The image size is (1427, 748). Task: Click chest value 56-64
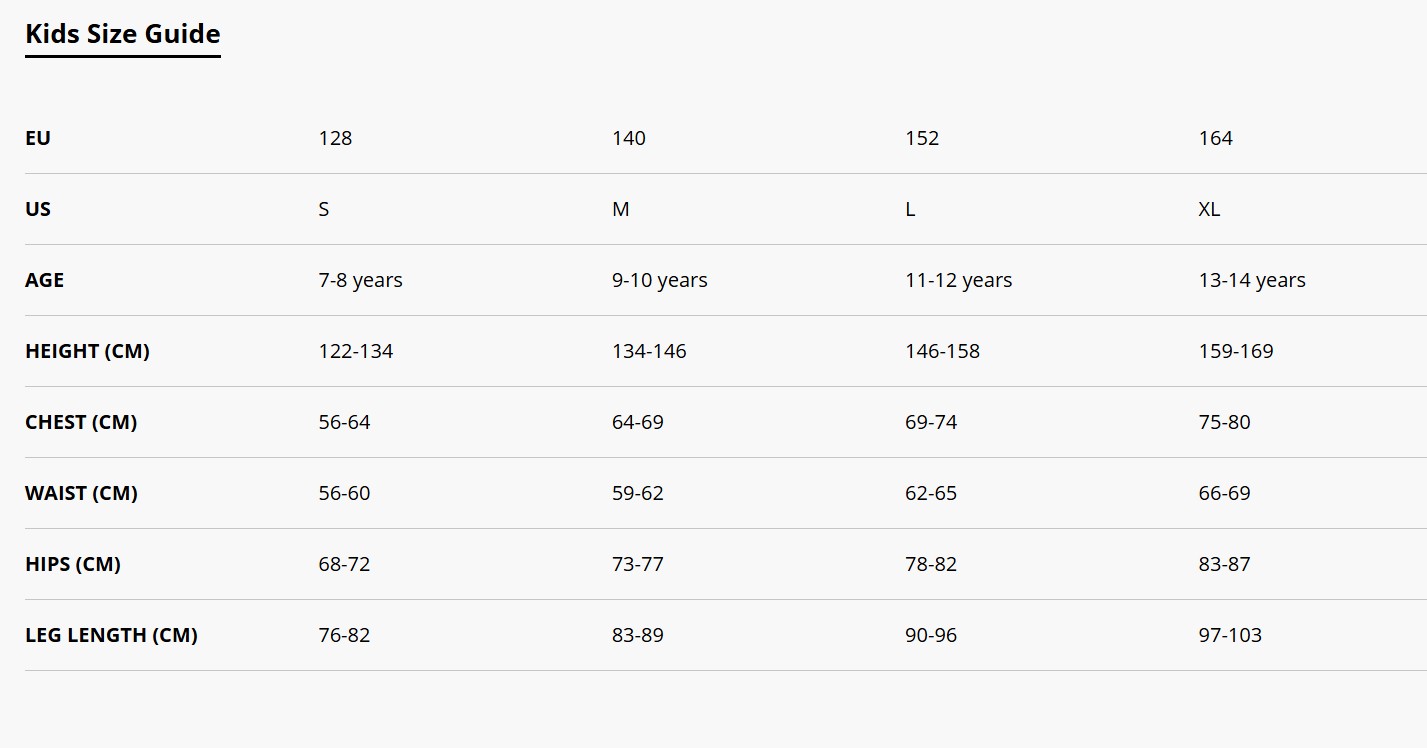344,422
